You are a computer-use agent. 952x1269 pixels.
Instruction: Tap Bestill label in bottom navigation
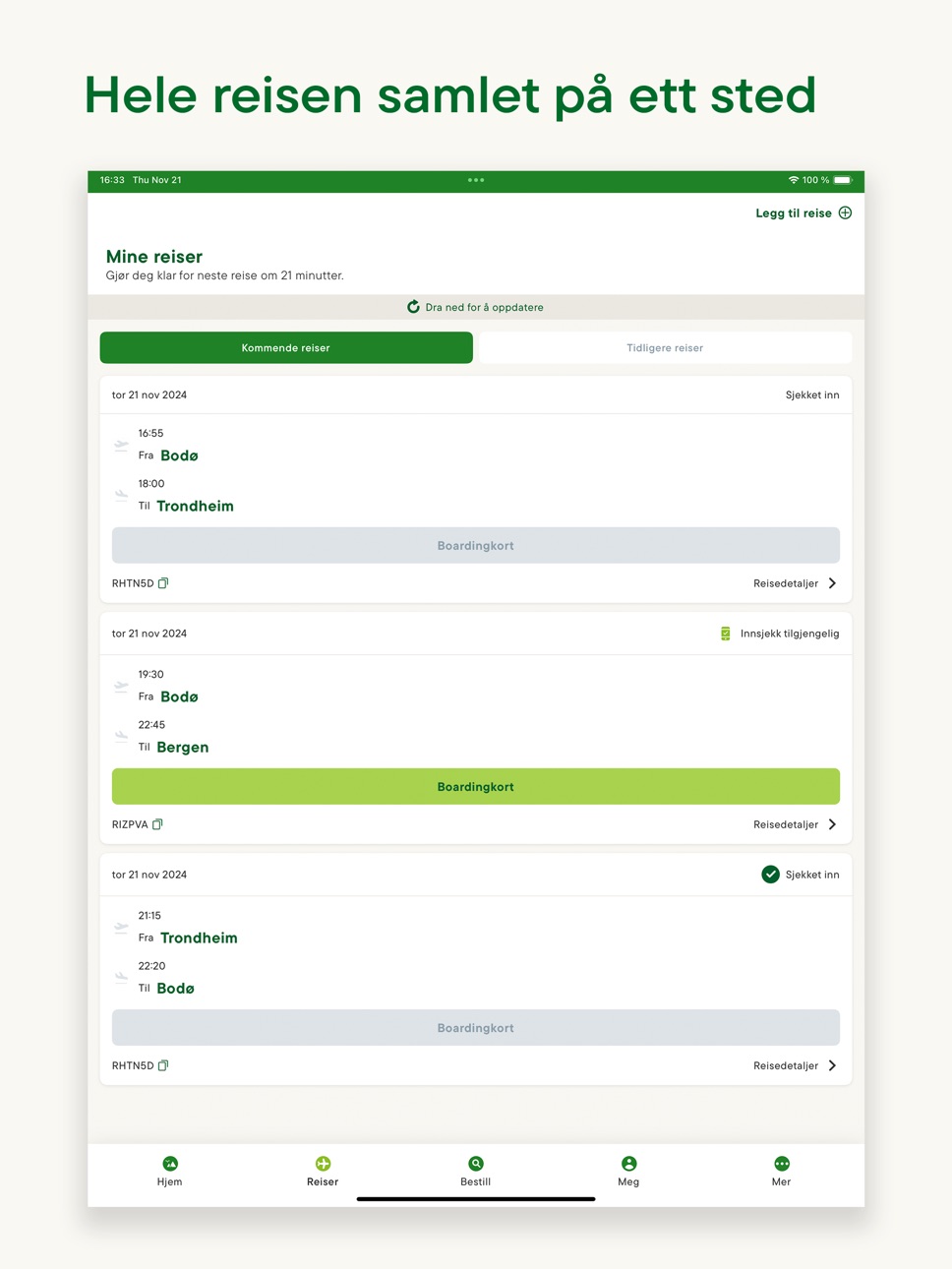point(476,1181)
